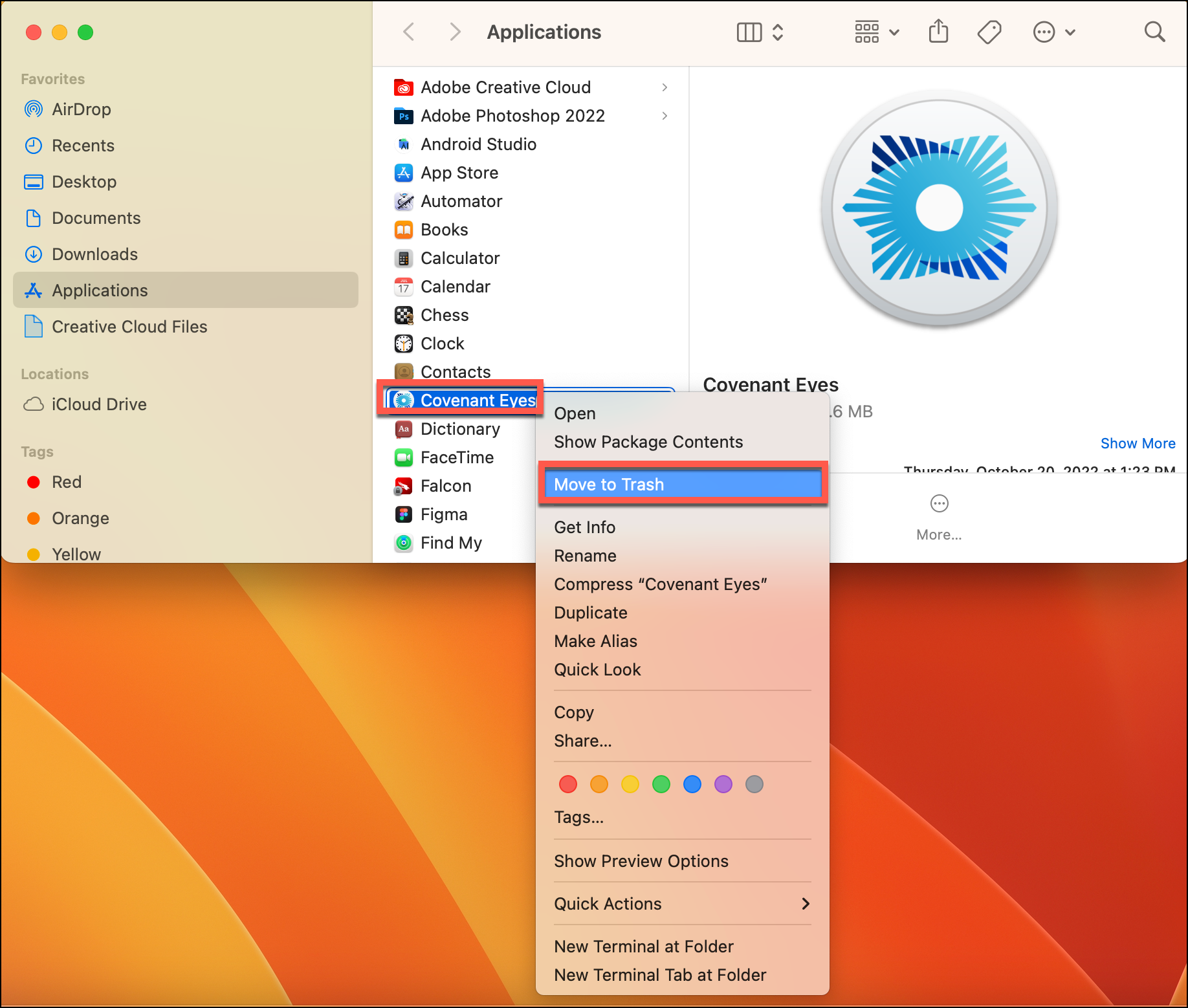Choose Compress "Covenant Eyes"
Screen dimensions: 1188x1008
click(683, 584)
